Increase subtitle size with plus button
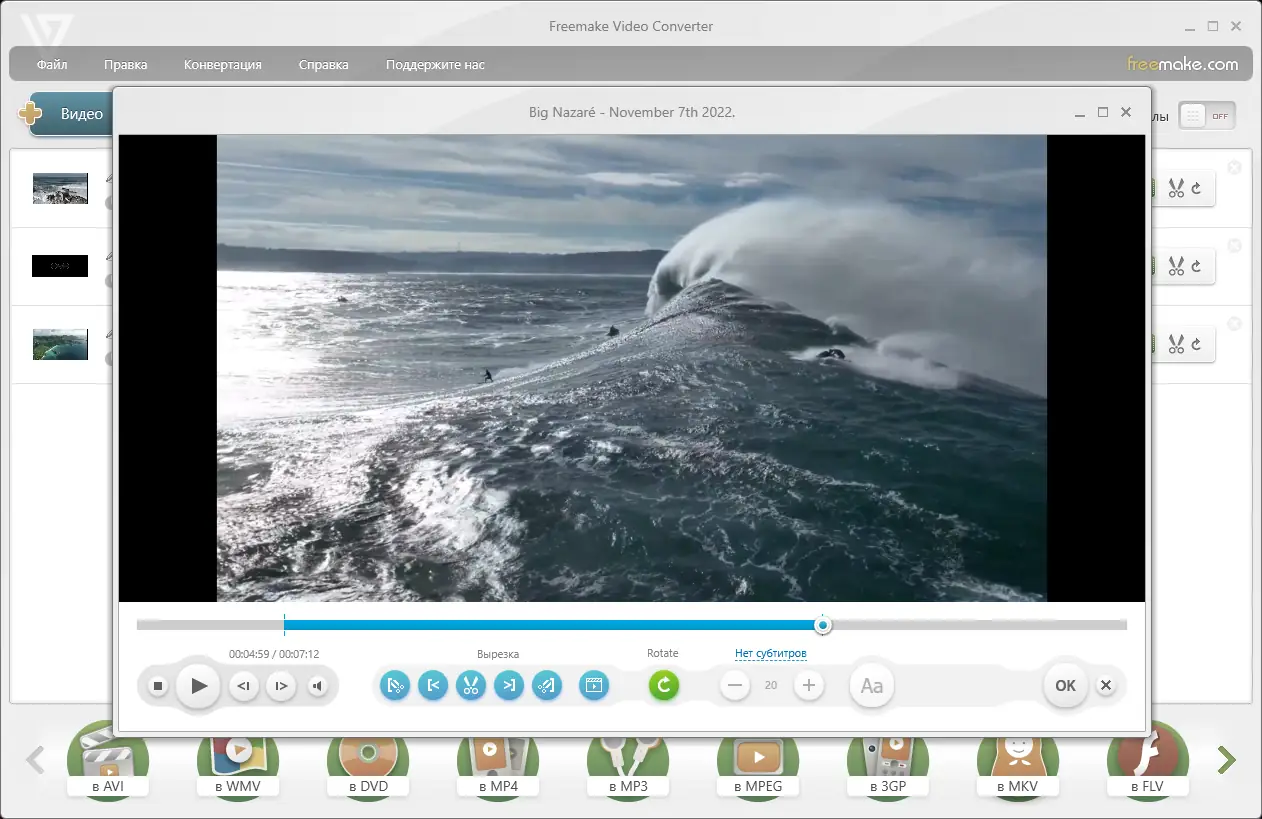 pyautogui.click(x=809, y=686)
